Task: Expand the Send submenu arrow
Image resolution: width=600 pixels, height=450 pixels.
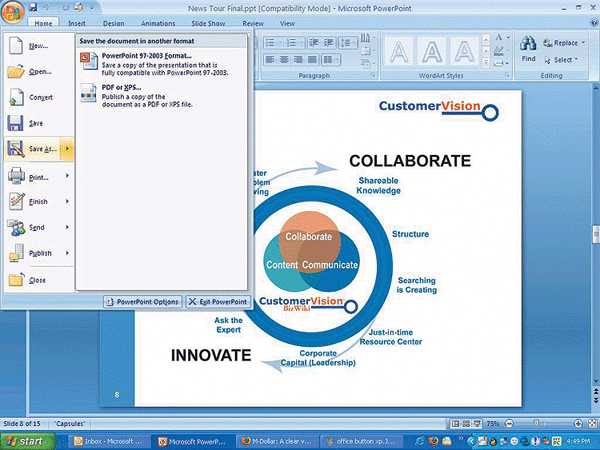Action: [67, 227]
